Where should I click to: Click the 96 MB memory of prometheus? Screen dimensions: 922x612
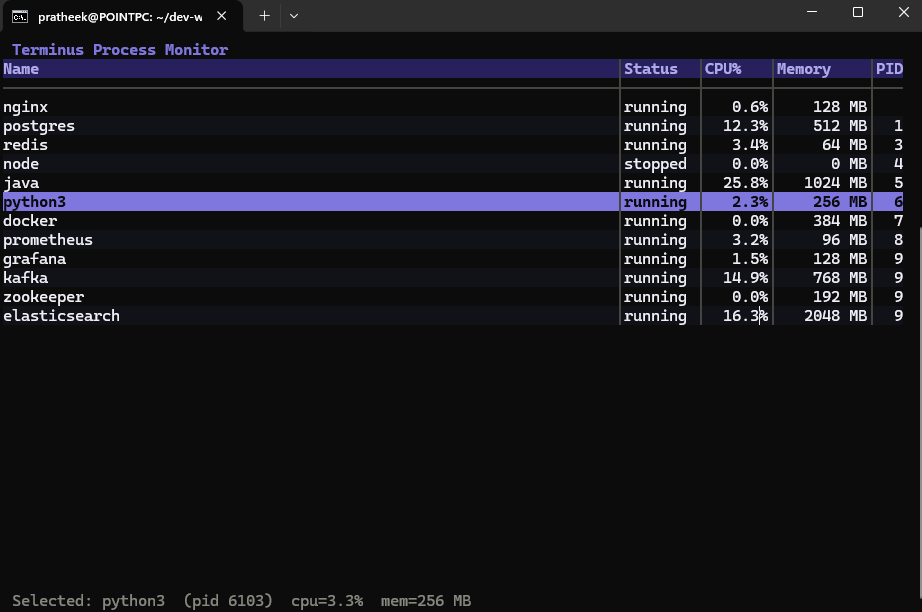[844, 240]
